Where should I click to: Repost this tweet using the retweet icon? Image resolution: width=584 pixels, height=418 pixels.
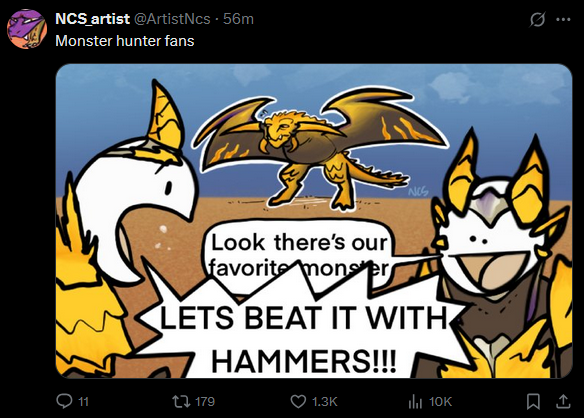click(x=181, y=401)
